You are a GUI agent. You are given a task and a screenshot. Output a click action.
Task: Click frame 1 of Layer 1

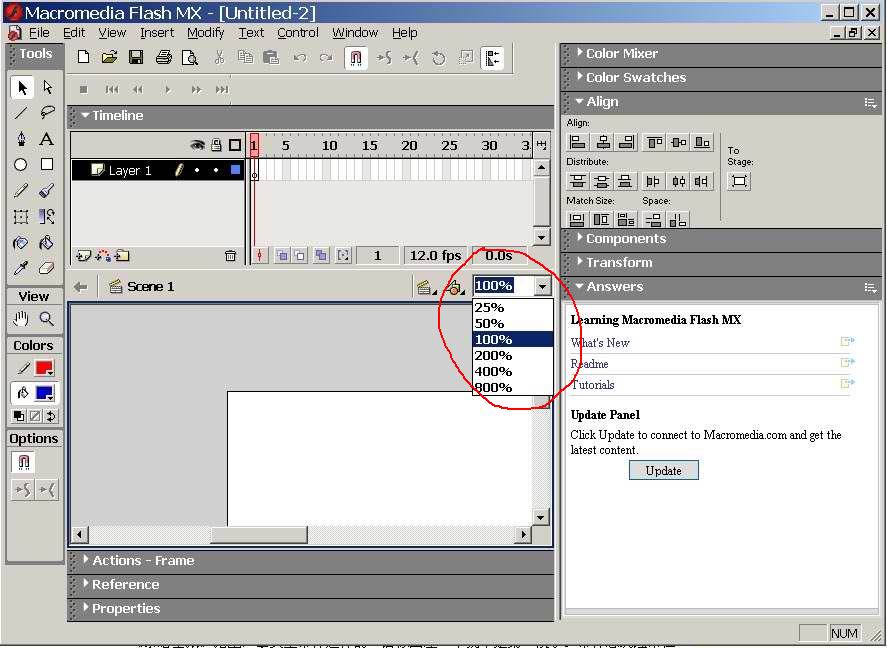point(255,170)
